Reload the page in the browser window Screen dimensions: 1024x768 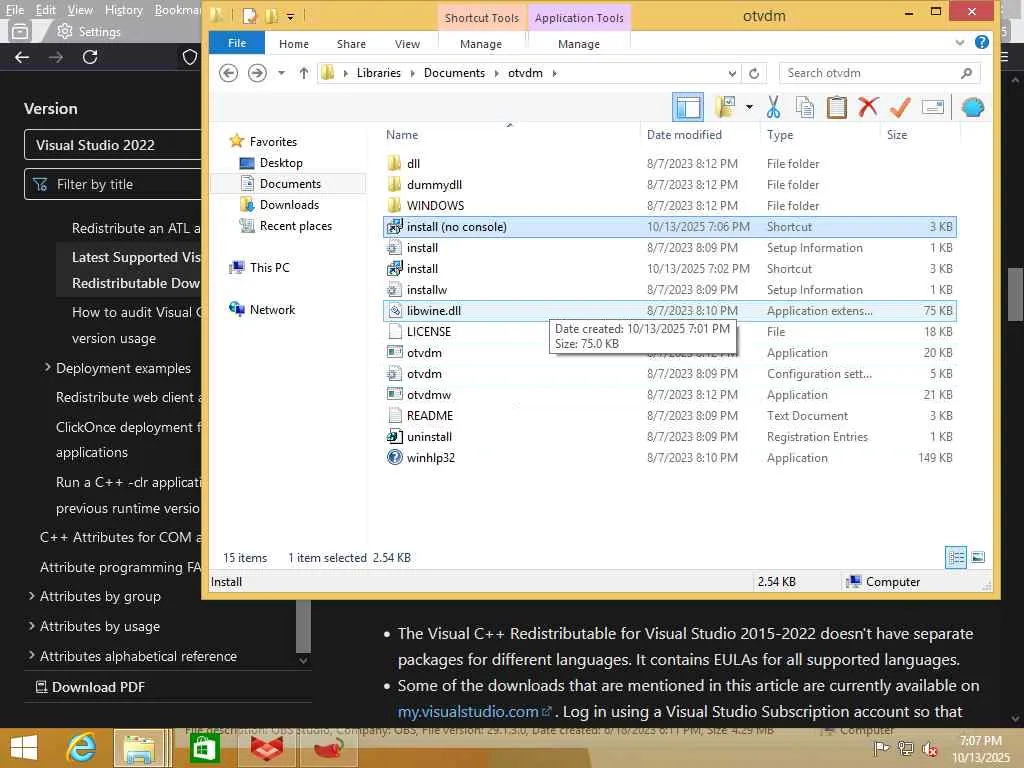click(90, 57)
